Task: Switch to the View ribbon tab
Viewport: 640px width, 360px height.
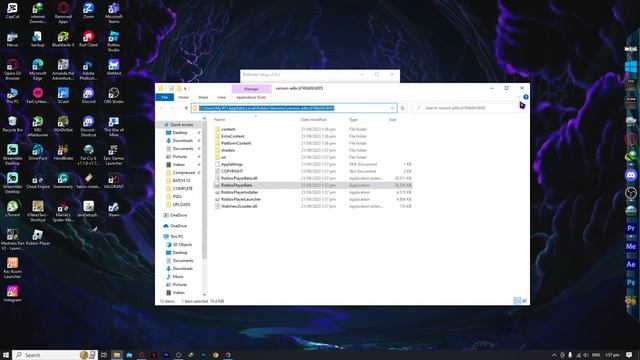Action: 222,97
